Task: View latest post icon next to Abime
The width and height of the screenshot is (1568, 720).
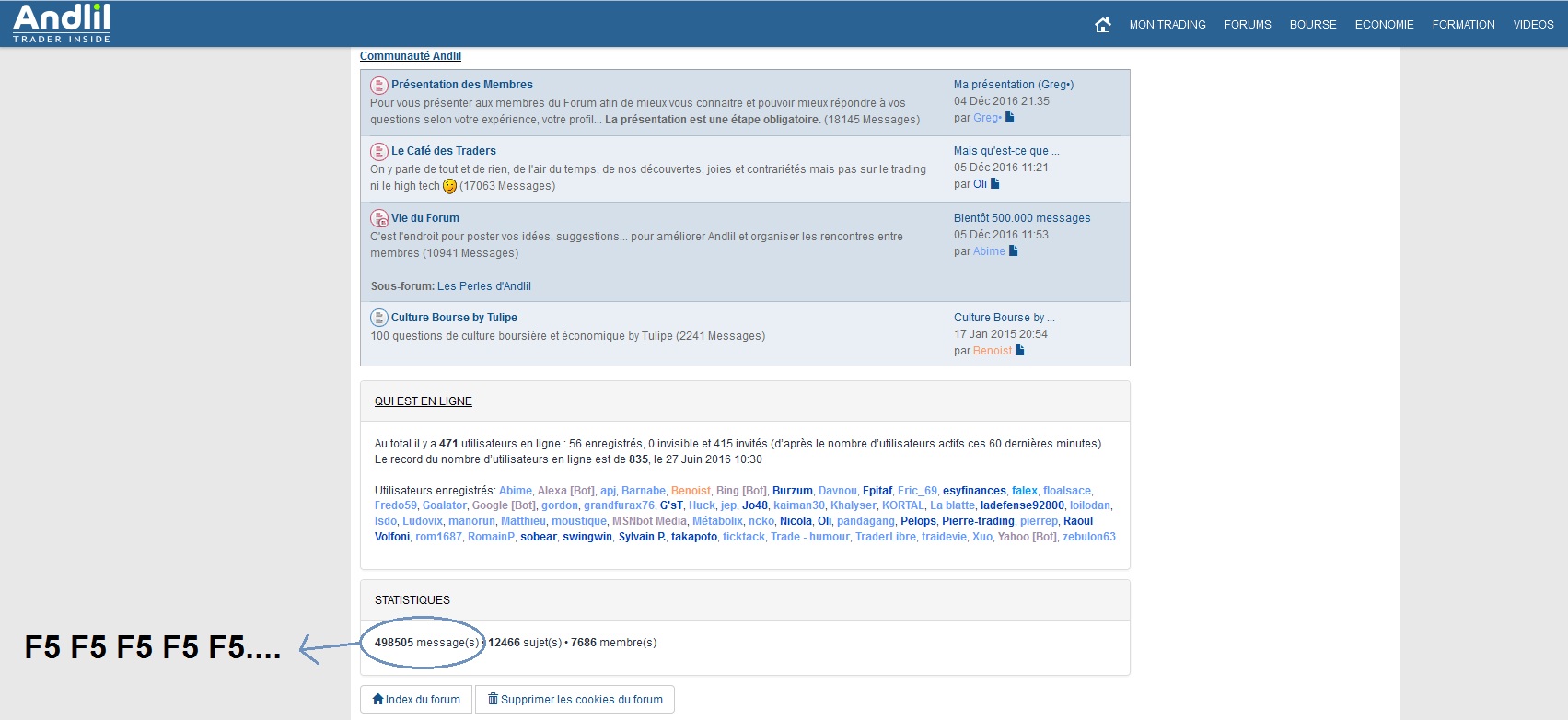Action: (1013, 251)
